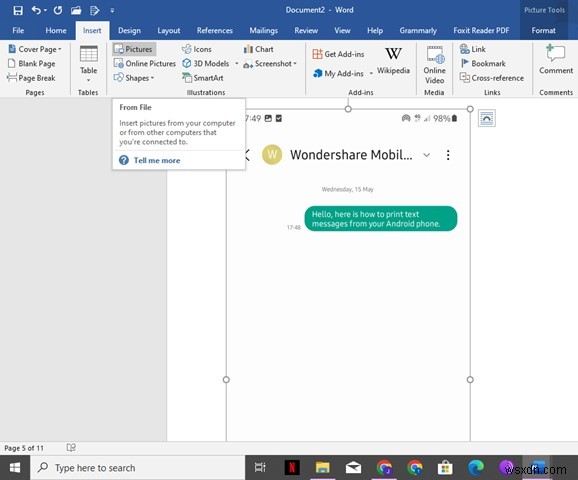Click the Tell me more link
578x480 pixels.
click(x=157, y=160)
